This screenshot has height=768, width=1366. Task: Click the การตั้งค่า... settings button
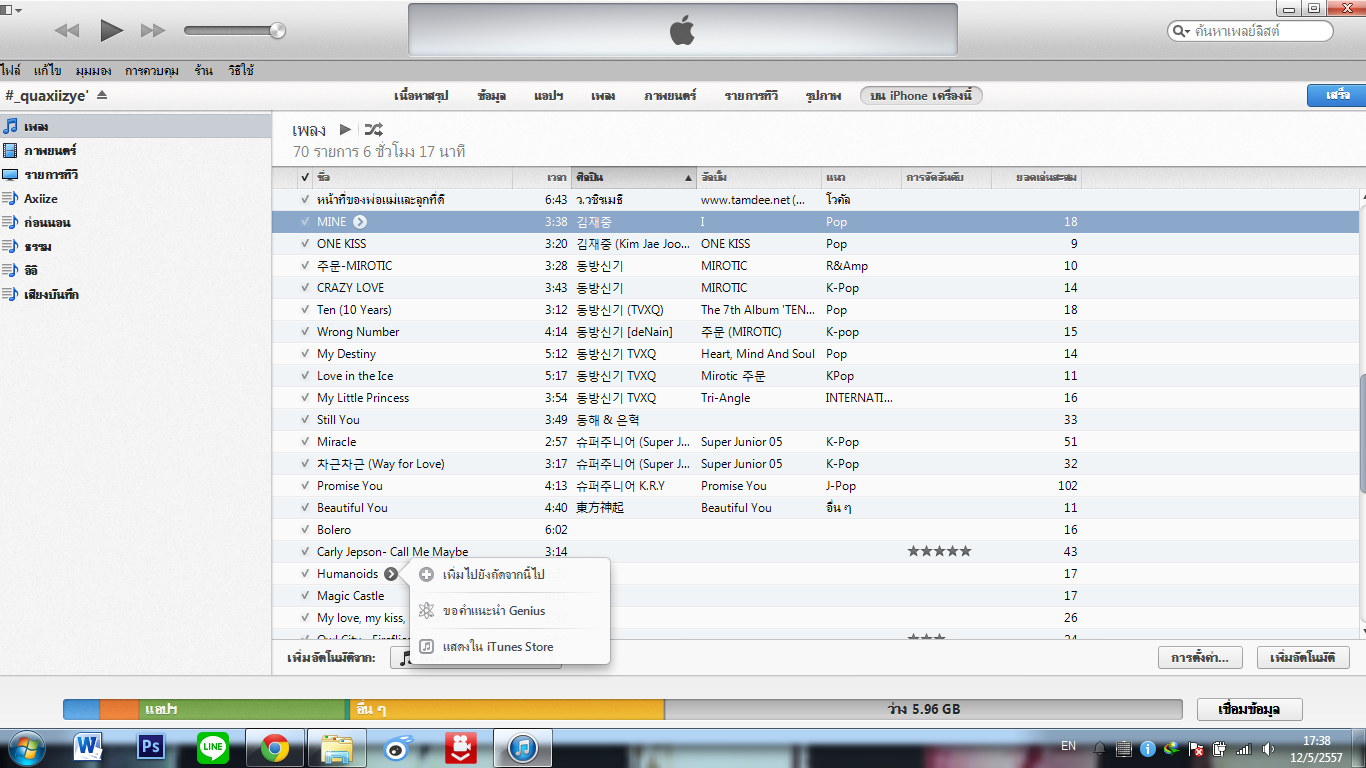tap(1200, 658)
